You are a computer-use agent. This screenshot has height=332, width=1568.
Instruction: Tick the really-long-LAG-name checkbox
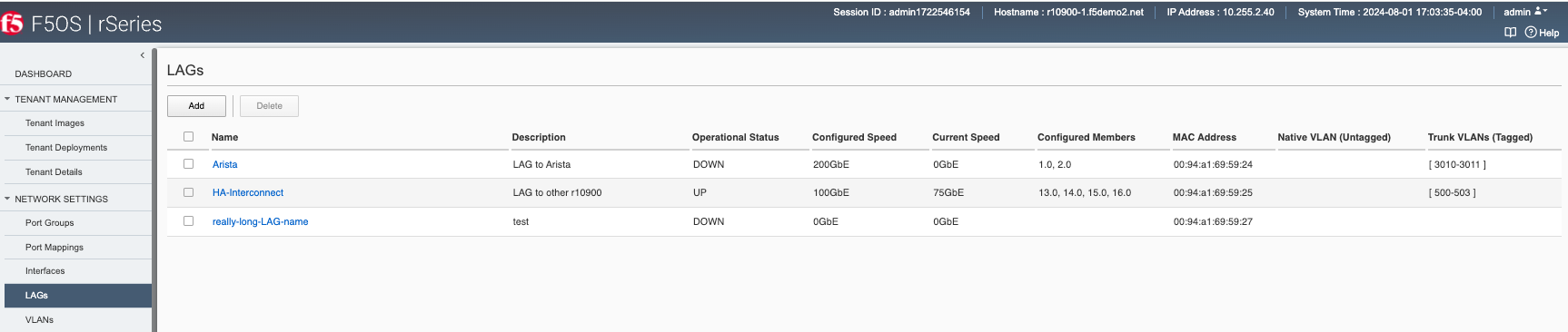coord(189,220)
